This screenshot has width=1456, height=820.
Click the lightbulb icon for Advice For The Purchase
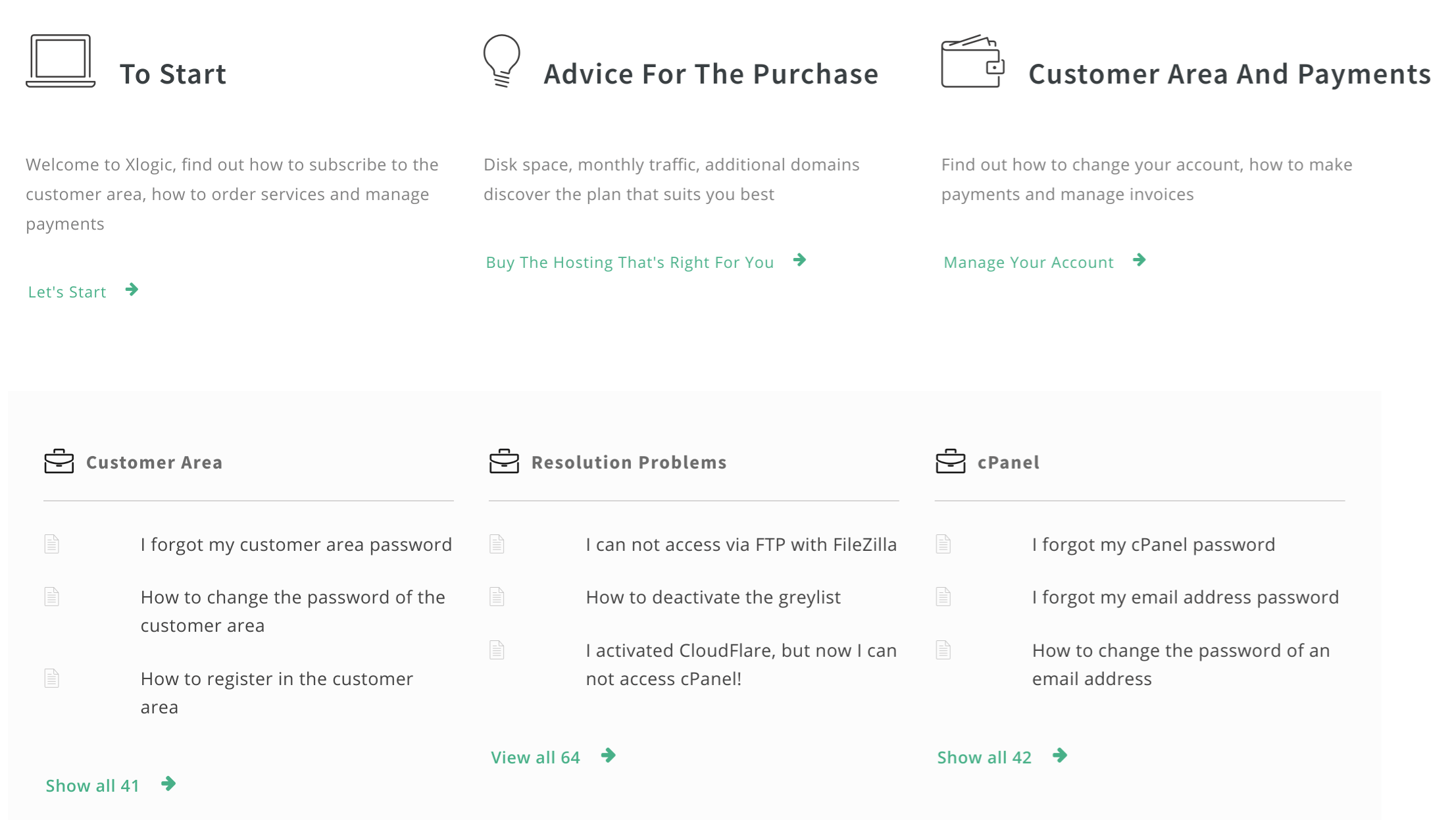502,61
